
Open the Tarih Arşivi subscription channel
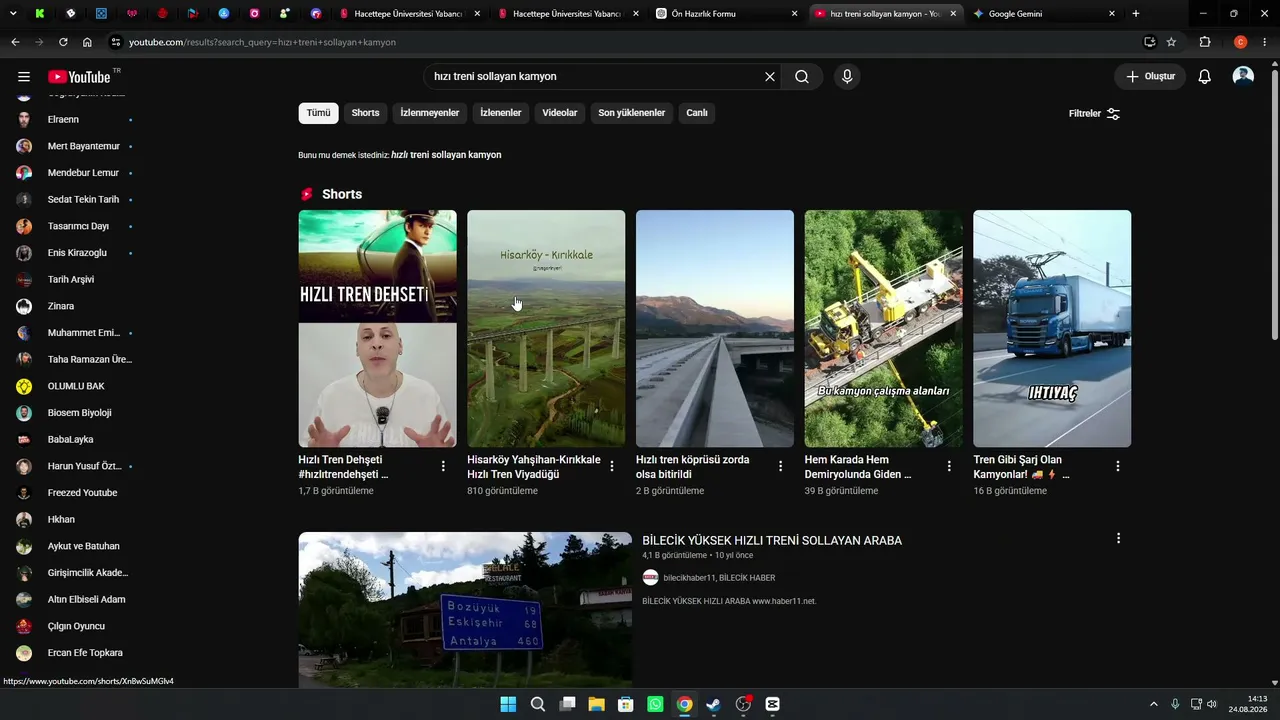(73, 279)
